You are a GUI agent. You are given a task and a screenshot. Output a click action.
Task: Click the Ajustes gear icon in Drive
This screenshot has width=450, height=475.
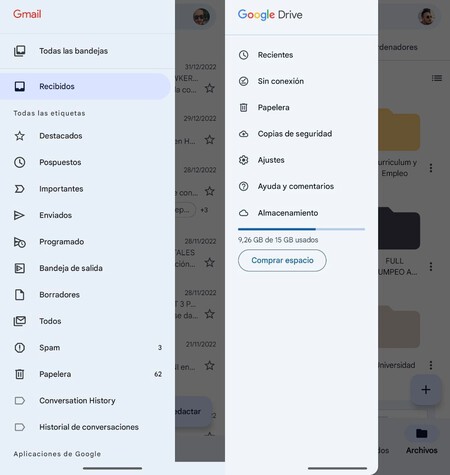click(x=244, y=160)
